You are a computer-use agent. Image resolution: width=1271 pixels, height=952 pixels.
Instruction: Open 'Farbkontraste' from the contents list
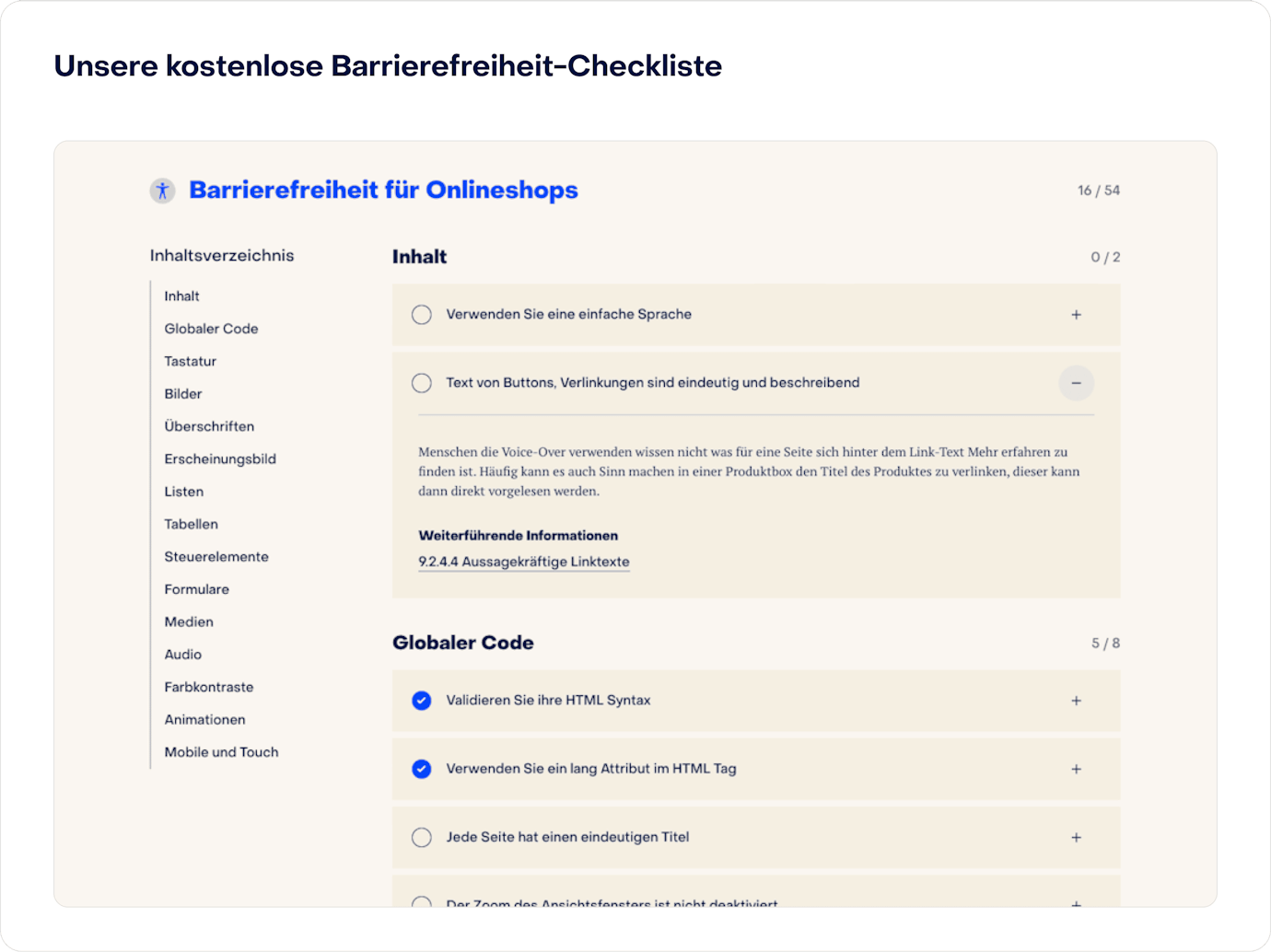pyautogui.click(x=209, y=687)
